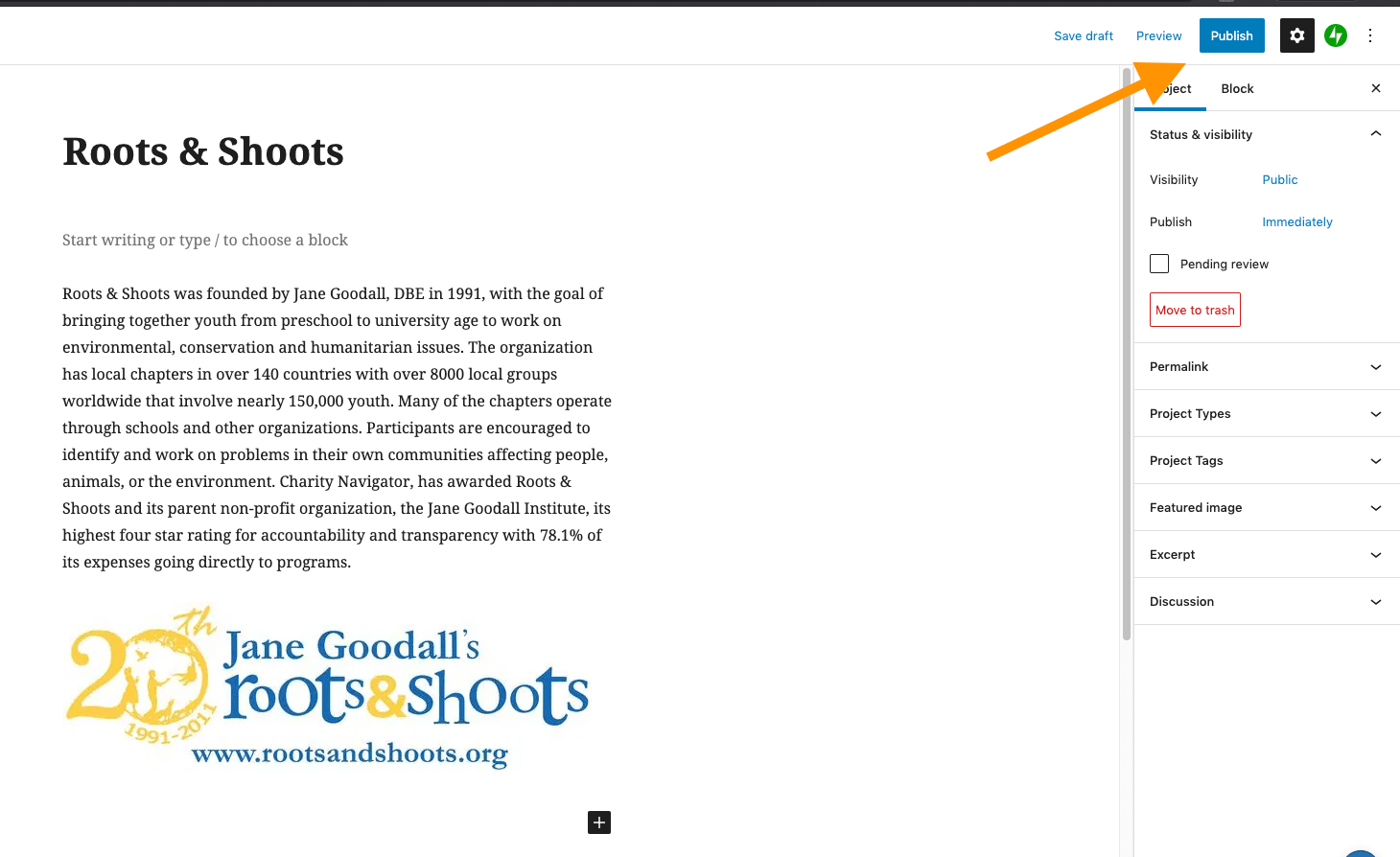Switch to the Block tab
1400x857 pixels.
pyautogui.click(x=1237, y=88)
